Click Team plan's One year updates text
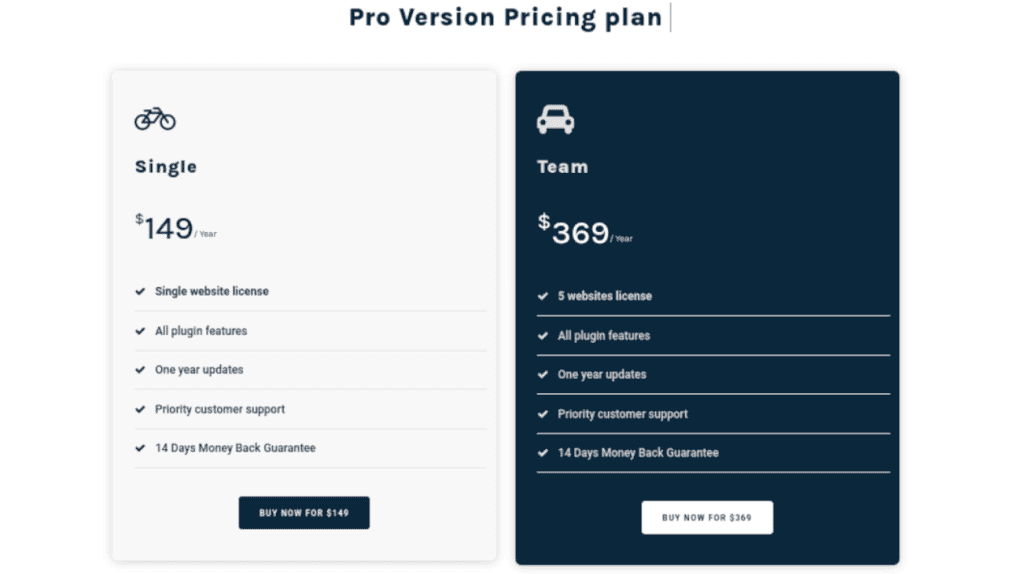1024x574 pixels. point(602,374)
